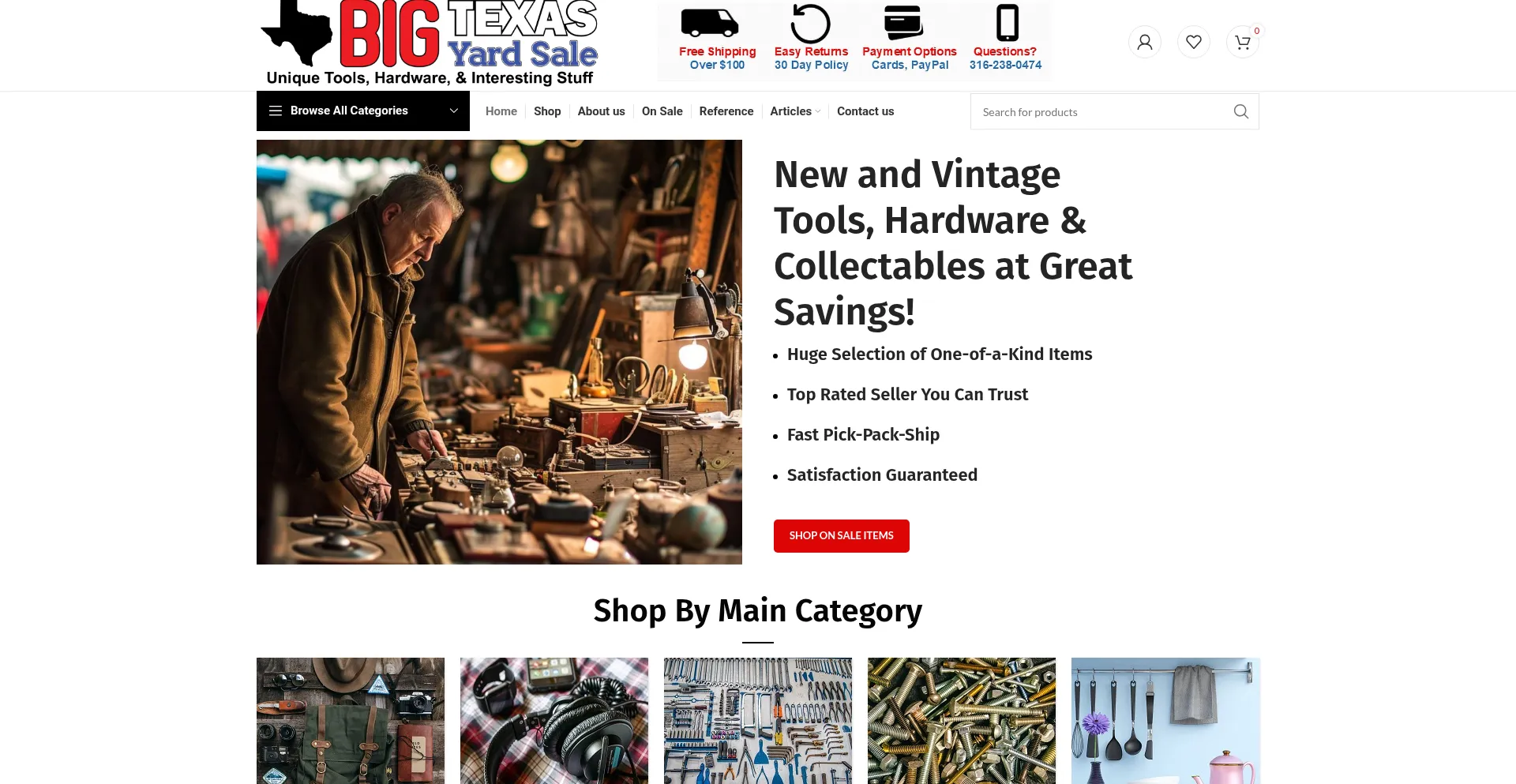Image resolution: width=1516 pixels, height=784 pixels.
Task: Click the Contact us link
Action: 865,111
